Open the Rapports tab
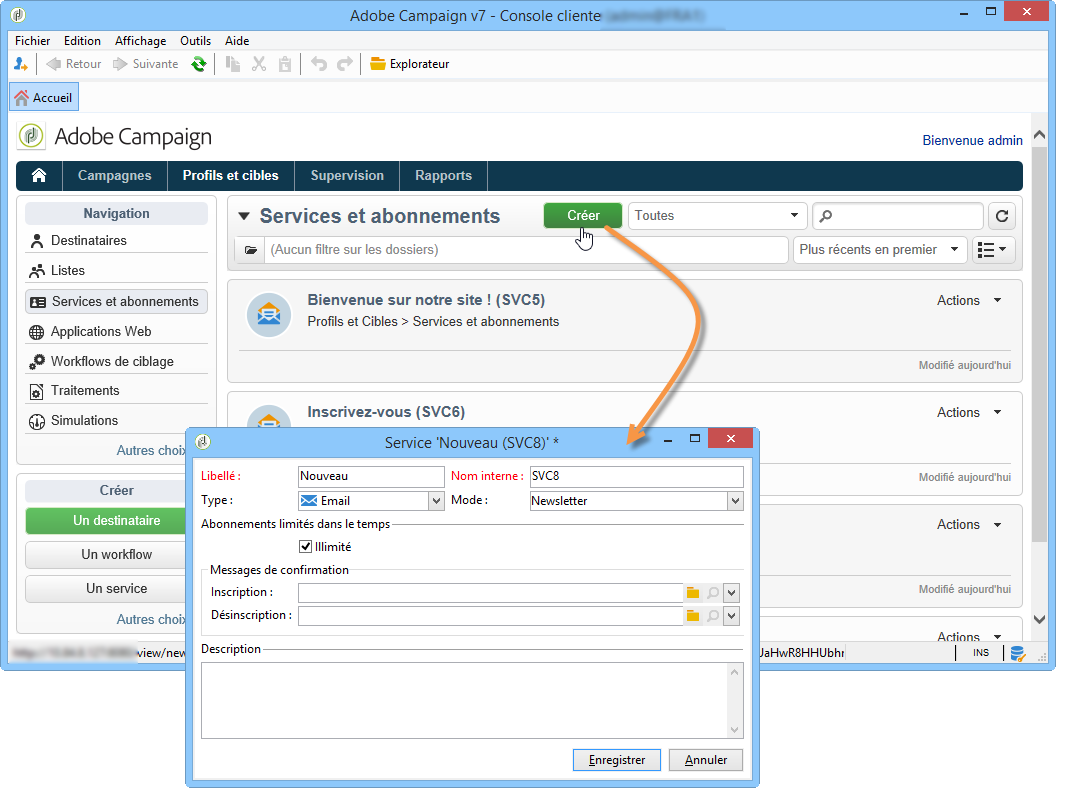The width and height of the screenshot is (1070, 788). click(444, 176)
